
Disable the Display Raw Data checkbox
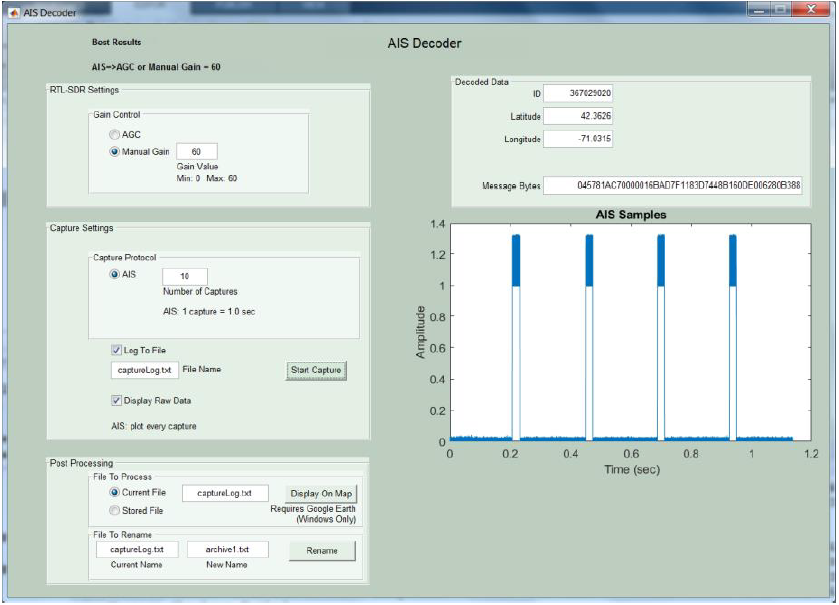116,401
